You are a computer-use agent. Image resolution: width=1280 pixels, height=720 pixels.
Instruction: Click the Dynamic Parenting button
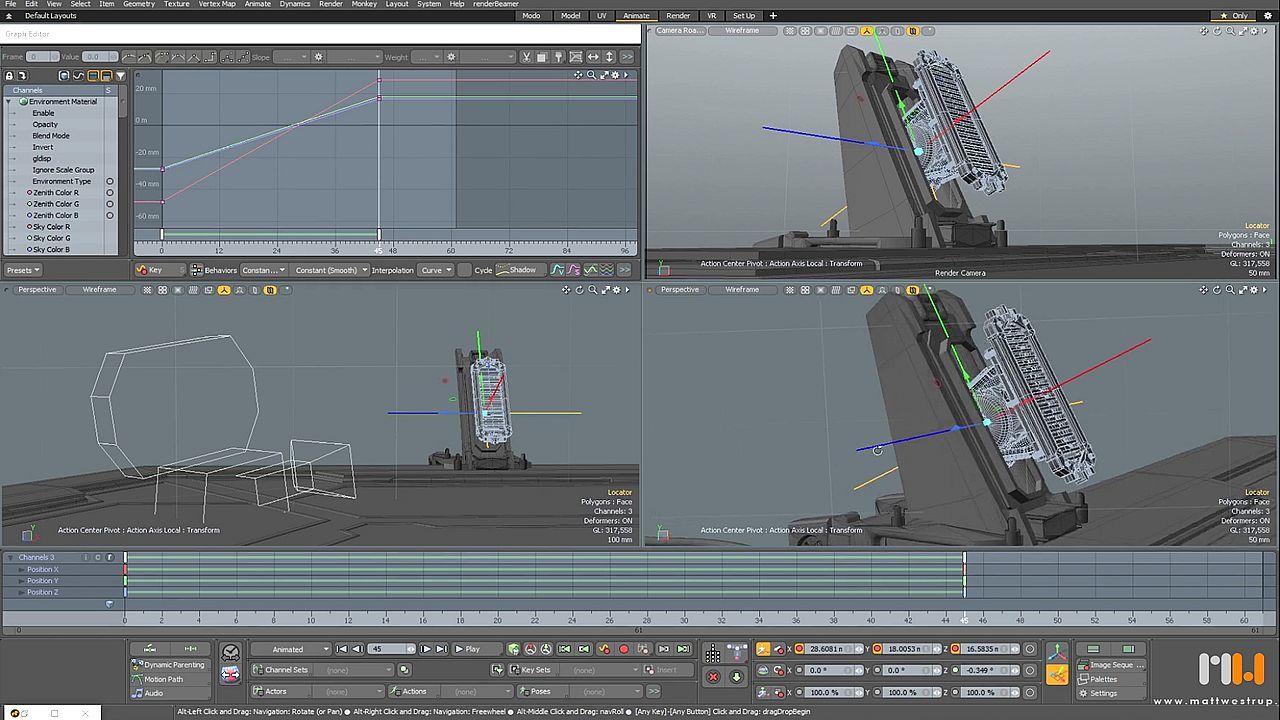[173, 665]
